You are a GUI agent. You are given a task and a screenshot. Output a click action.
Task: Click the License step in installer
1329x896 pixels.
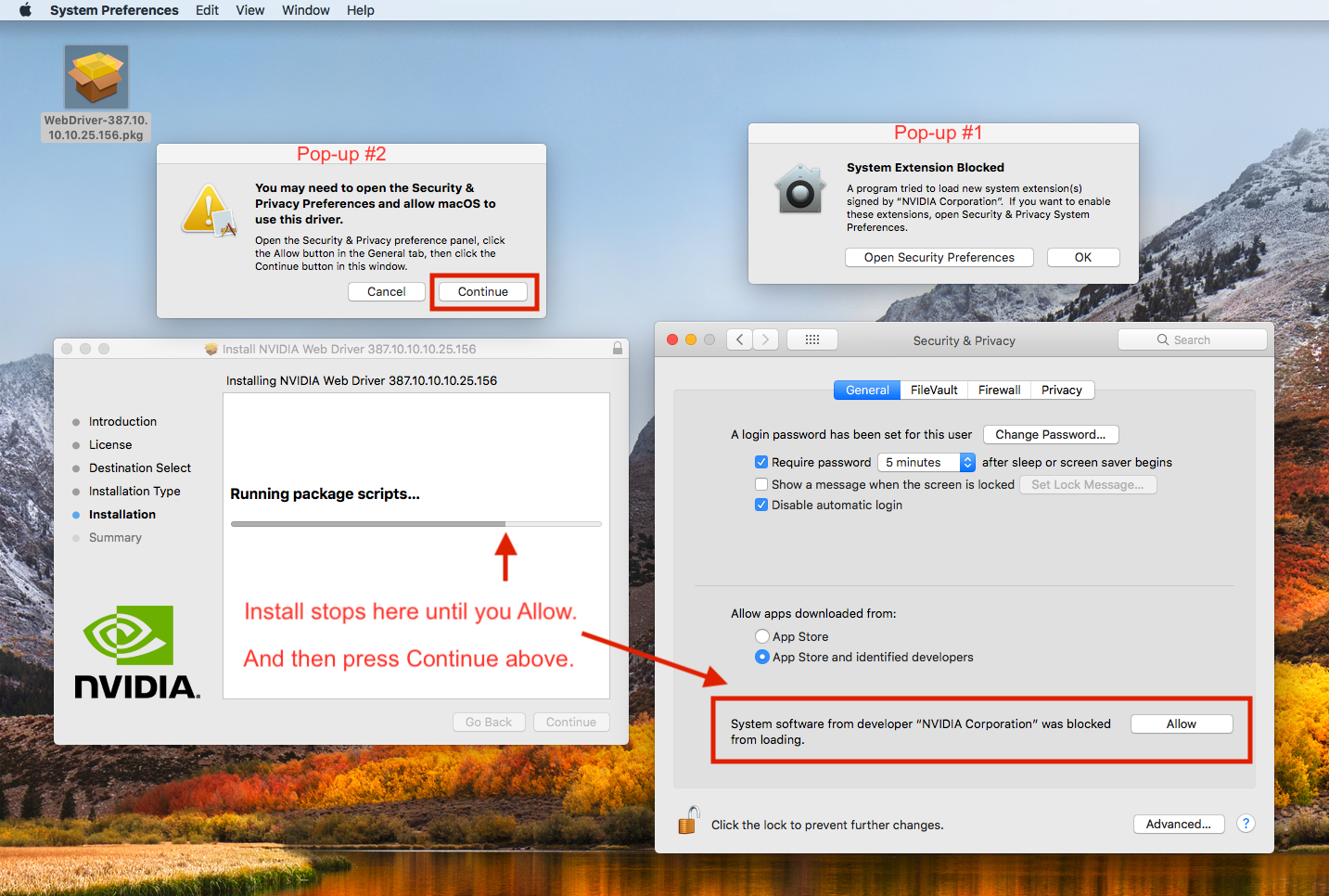pos(110,444)
